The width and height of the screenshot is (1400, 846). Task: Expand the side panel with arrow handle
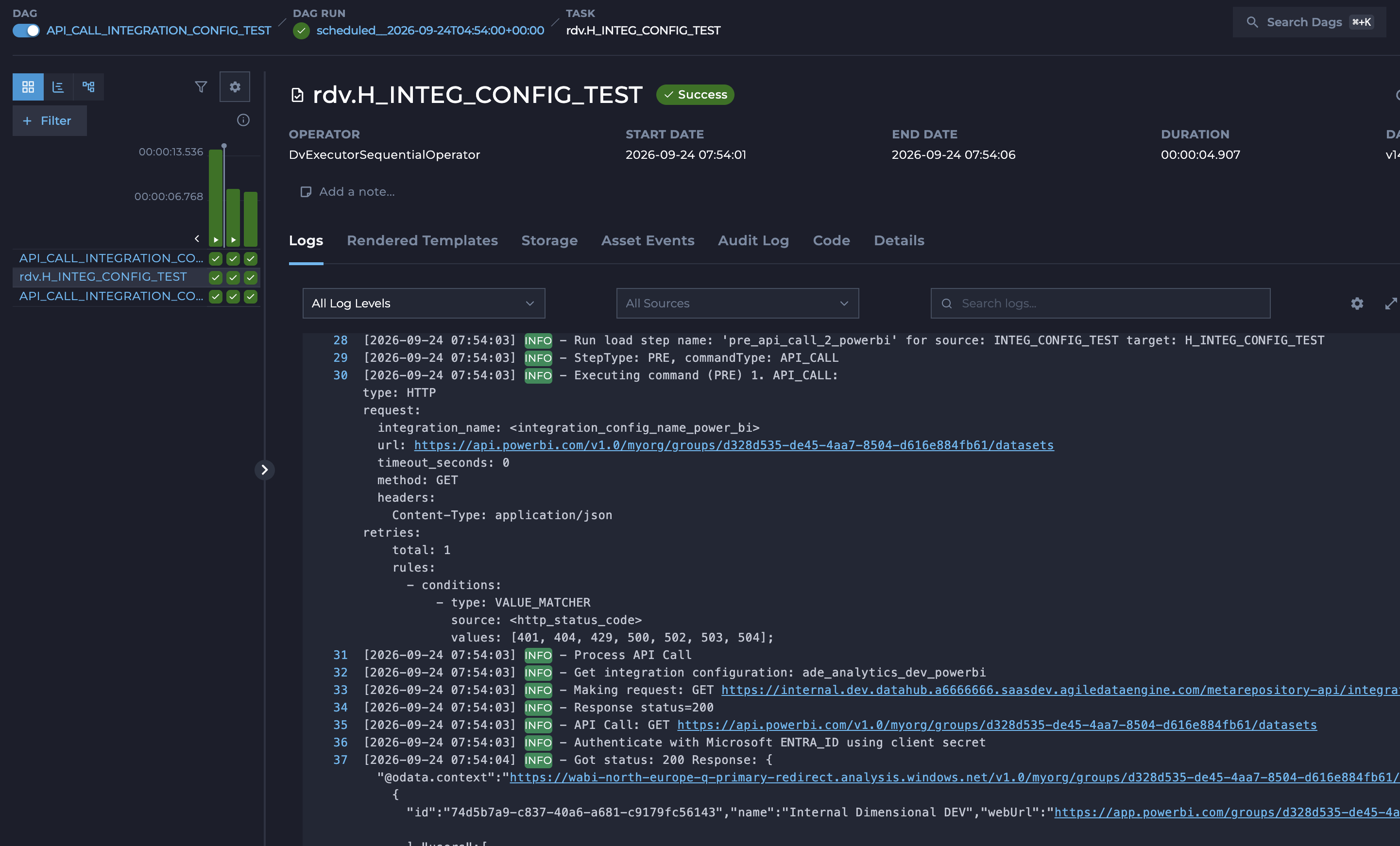tap(264, 470)
